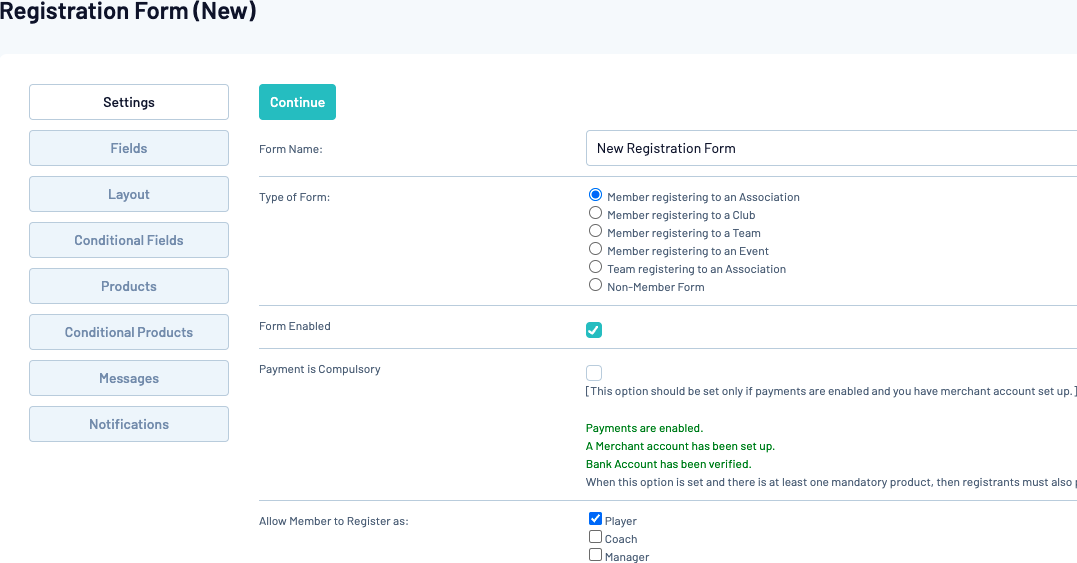
Task: Choose Member registering to a Club
Action: pyautogui.click(x=596, y=214)
